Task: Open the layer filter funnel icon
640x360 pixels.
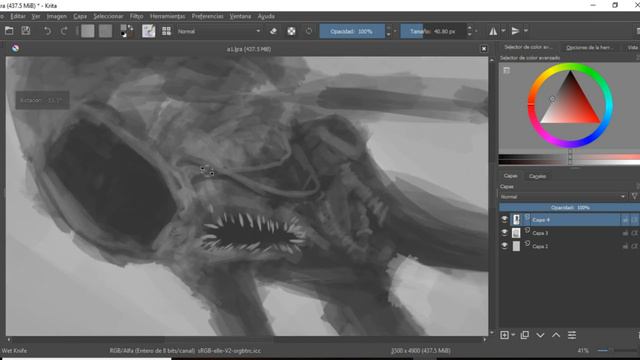Action: pyautogui.click(x=634, y=197)
